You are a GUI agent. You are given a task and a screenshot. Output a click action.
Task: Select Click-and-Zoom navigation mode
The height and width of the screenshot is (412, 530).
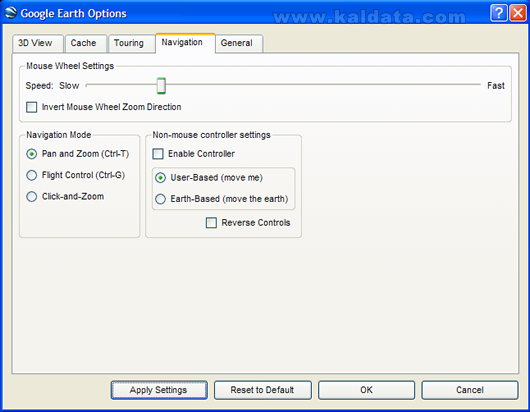pos(32,197)
